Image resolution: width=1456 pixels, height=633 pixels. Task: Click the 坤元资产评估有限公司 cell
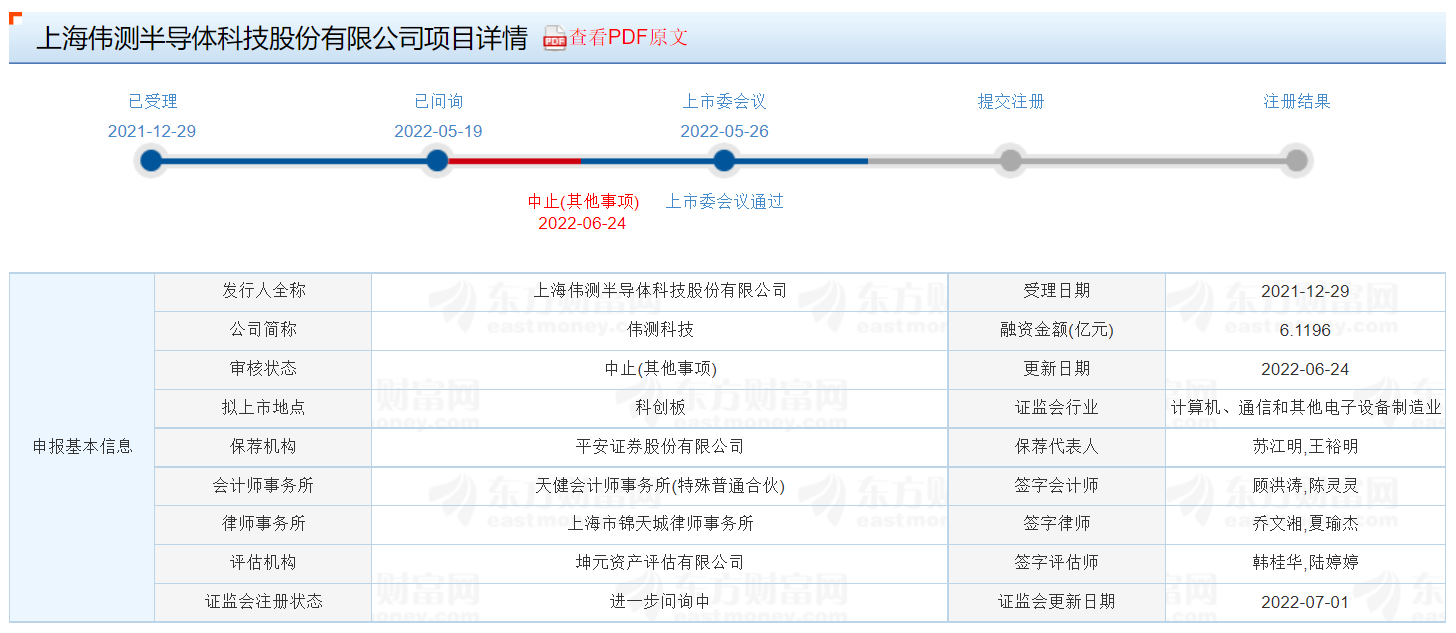pyautogui.click(x=660, y=563)
